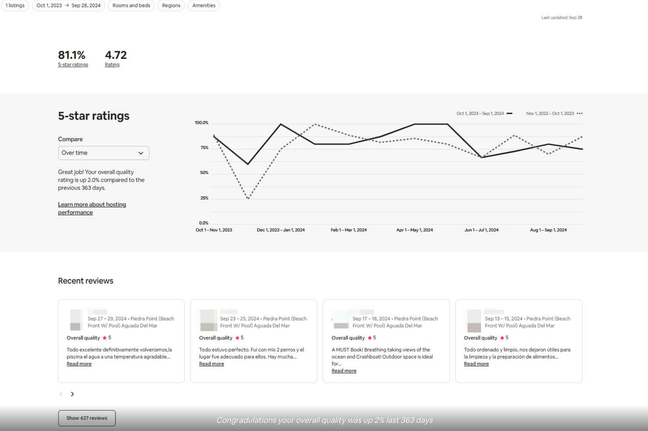Open 'Learn more about hosting performance' link
The width and height of the screenshot is (648, 431).
[92, 208]
